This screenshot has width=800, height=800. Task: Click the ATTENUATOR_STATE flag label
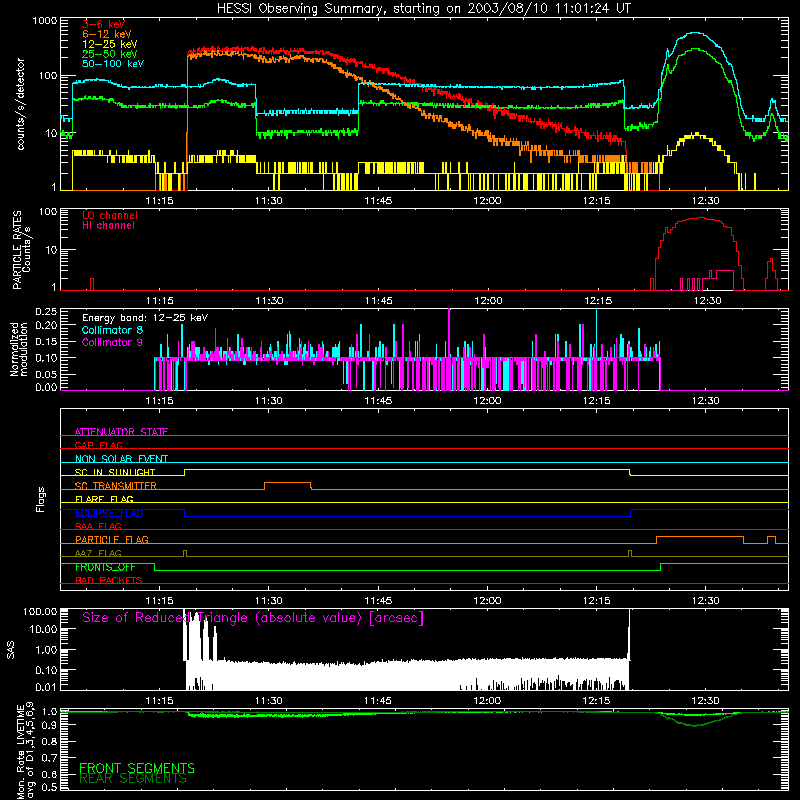tap(121, 432)
